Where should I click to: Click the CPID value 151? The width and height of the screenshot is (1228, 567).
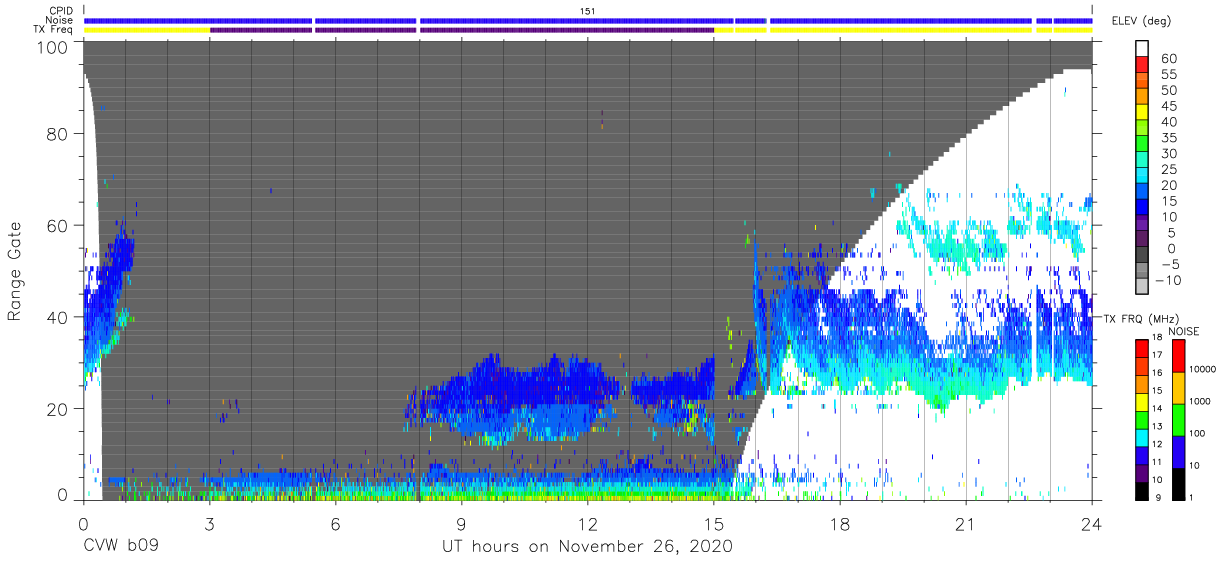(x=588, y=10)
